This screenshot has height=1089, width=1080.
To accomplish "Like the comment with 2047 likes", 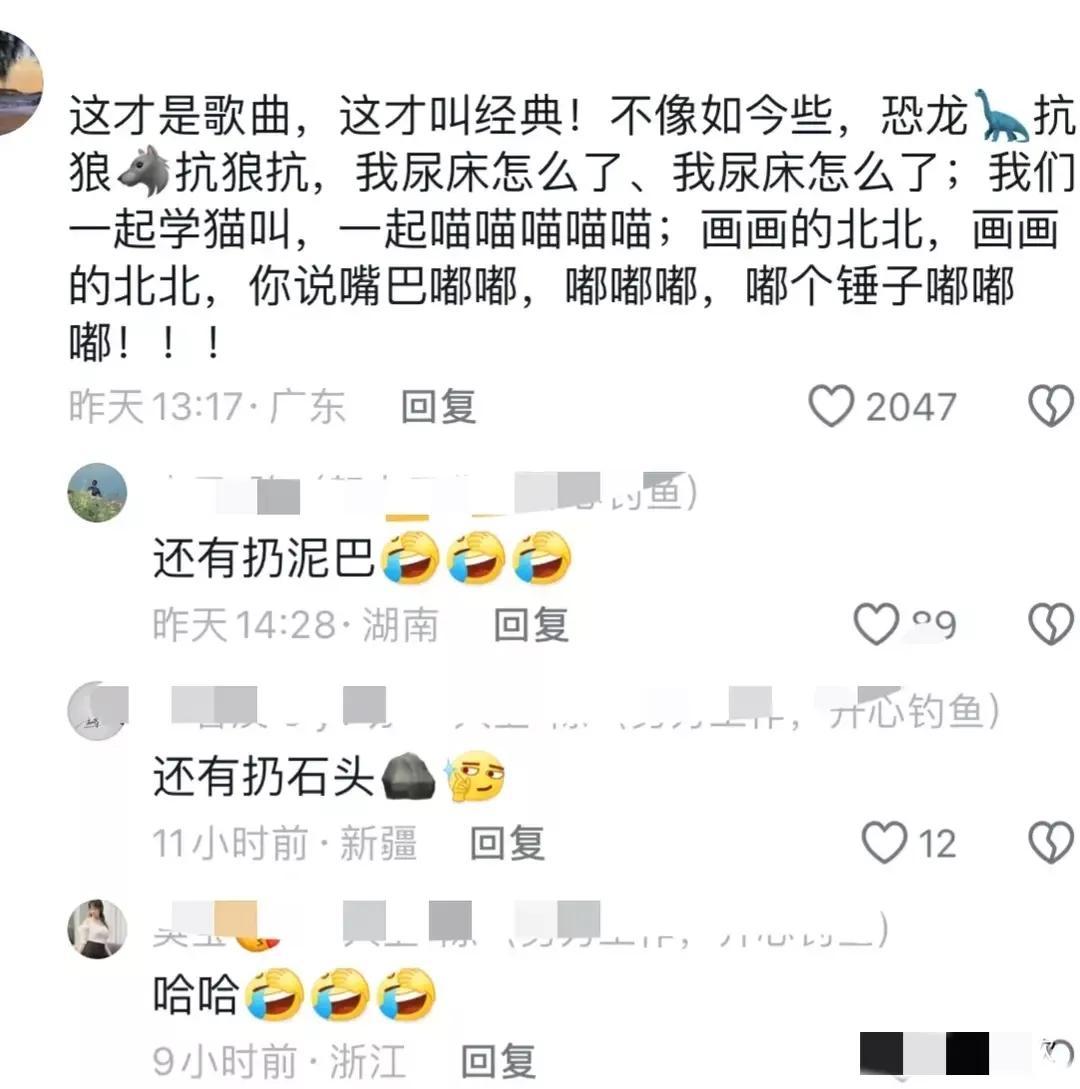I will 831,406.
